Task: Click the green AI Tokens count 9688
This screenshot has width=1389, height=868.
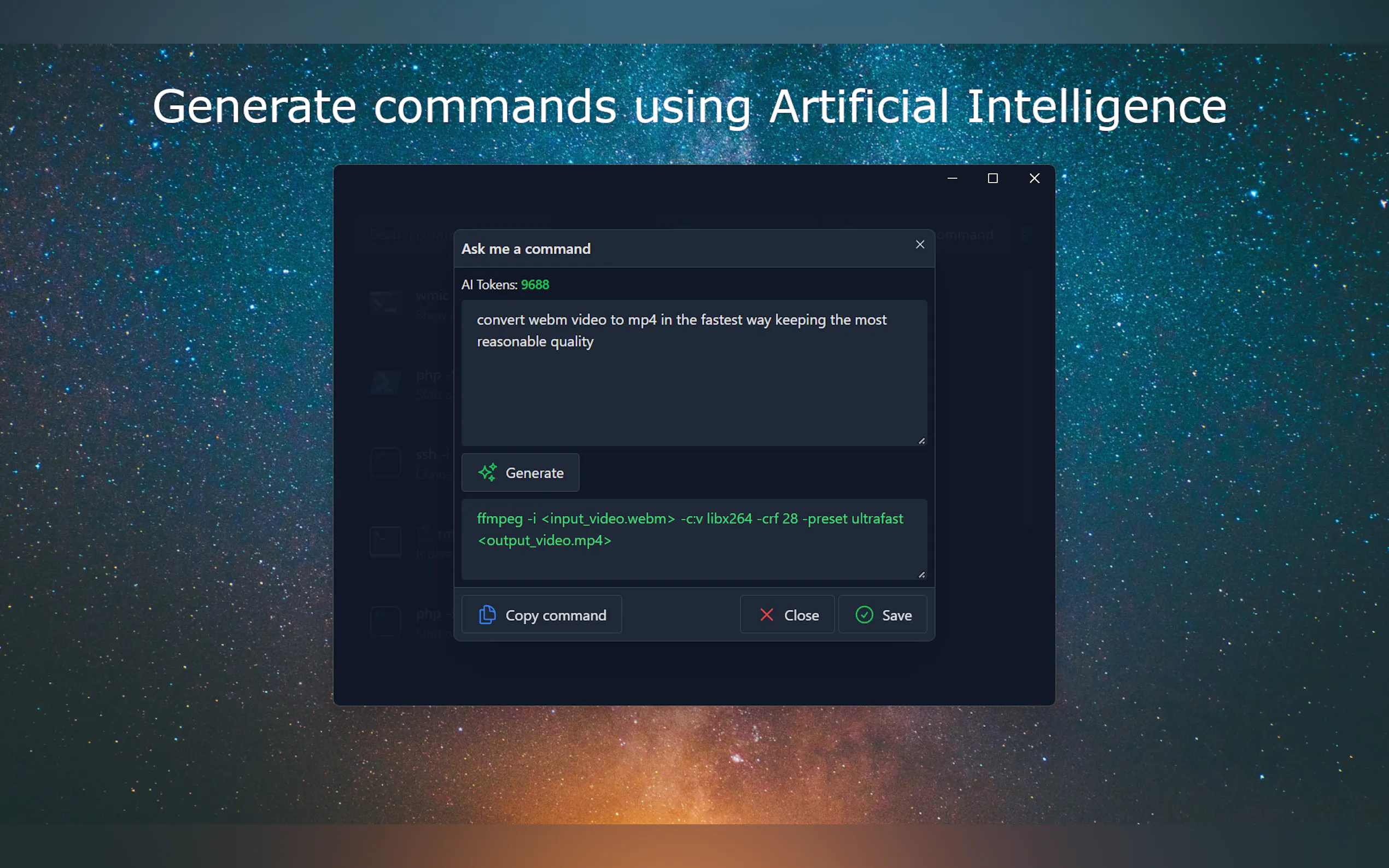Action: coord(535,285)
